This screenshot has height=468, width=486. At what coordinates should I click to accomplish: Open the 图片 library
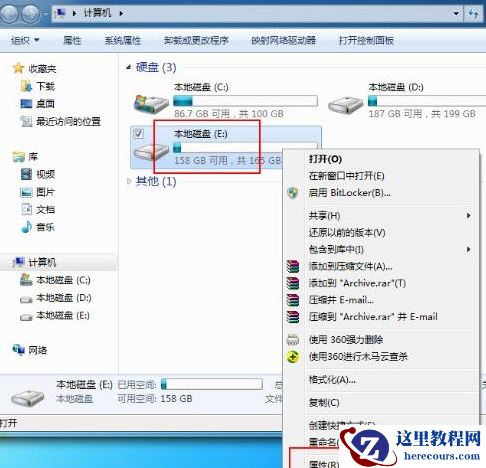tap(37, 192)
